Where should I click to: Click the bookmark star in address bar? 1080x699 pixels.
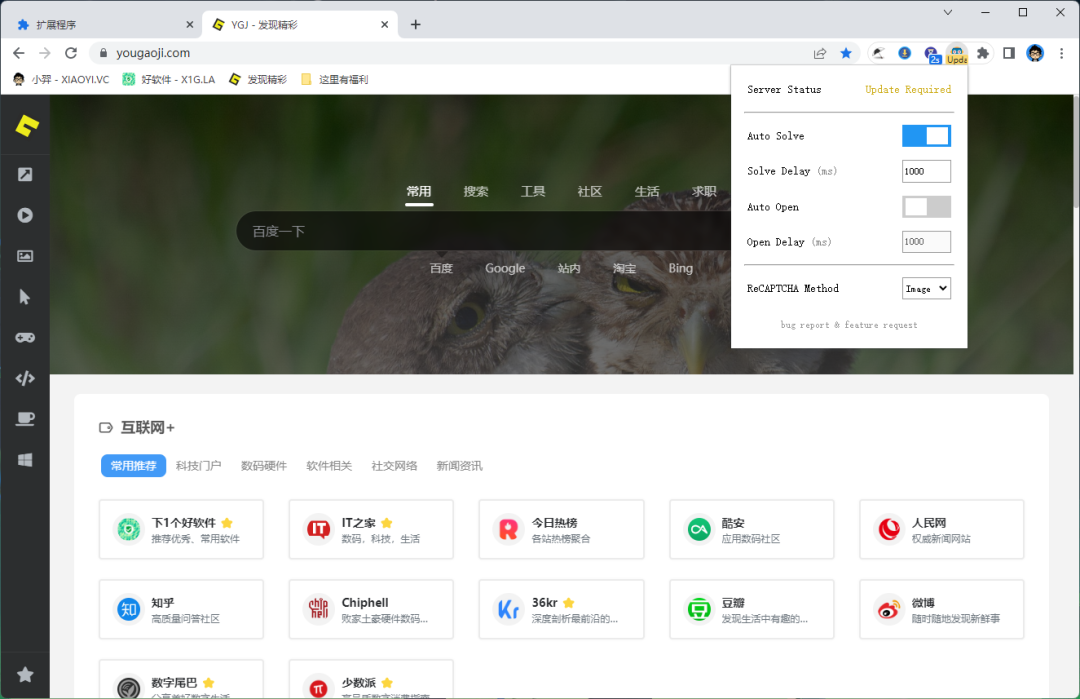pyautogui.click(x=846, y=53)
